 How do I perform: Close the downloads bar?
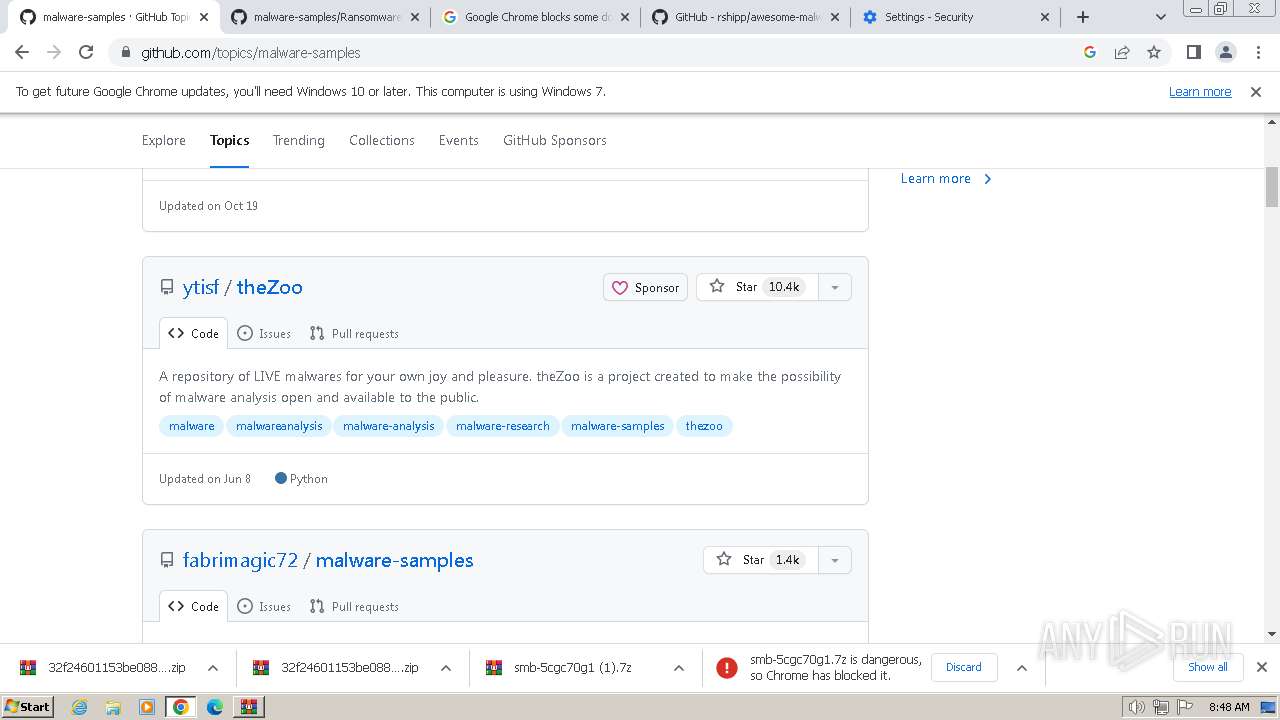(1261, 667)
